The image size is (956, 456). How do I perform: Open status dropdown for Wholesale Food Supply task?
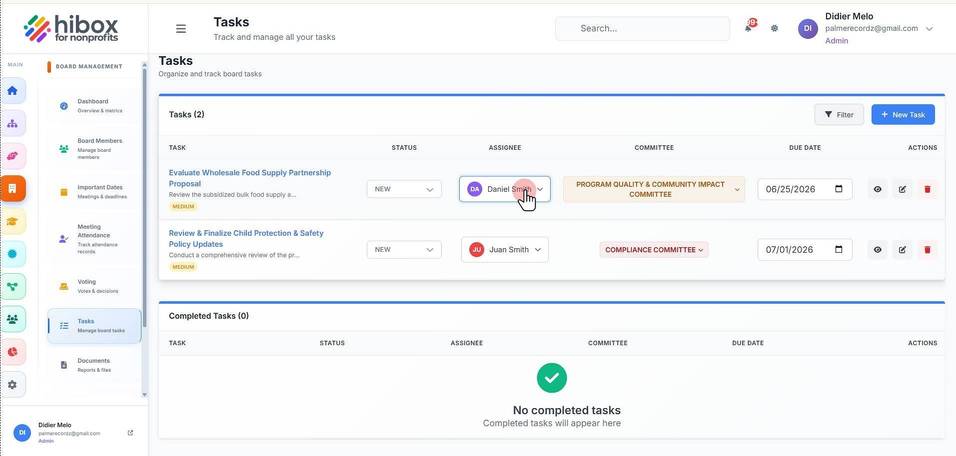click(x=404, y=189)
